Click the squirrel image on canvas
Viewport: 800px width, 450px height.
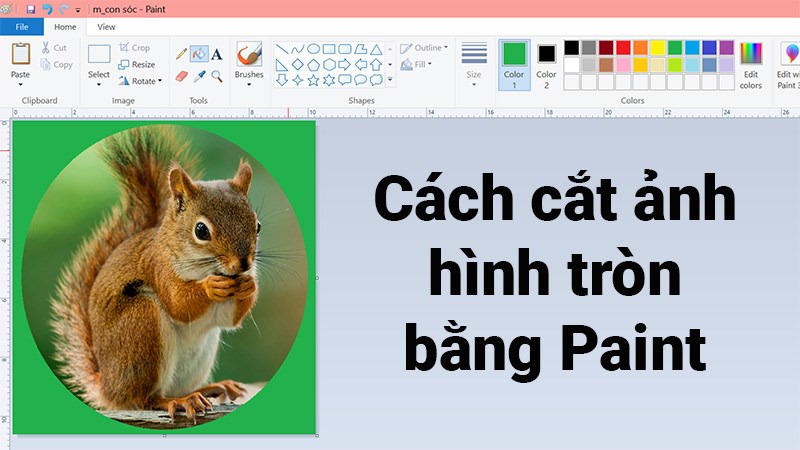click(x=164, y=277)
